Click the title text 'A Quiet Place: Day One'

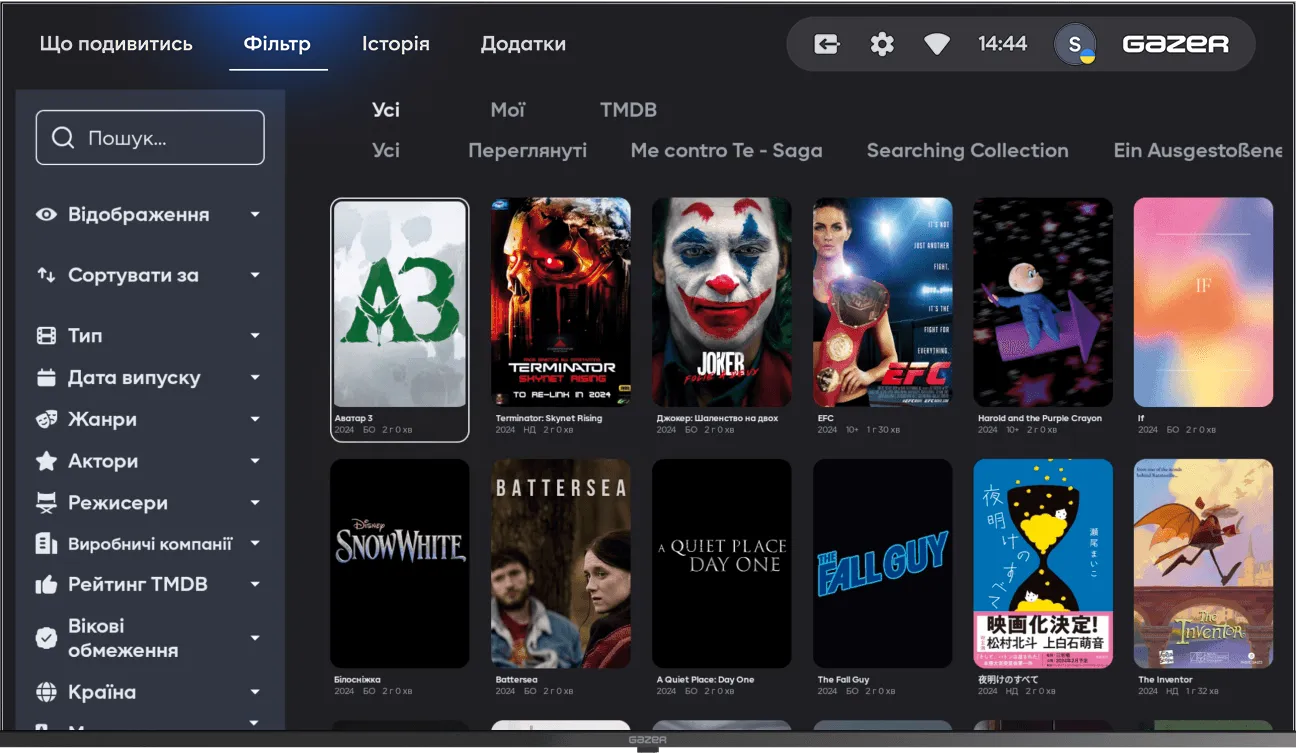click(x=705, y=680)
